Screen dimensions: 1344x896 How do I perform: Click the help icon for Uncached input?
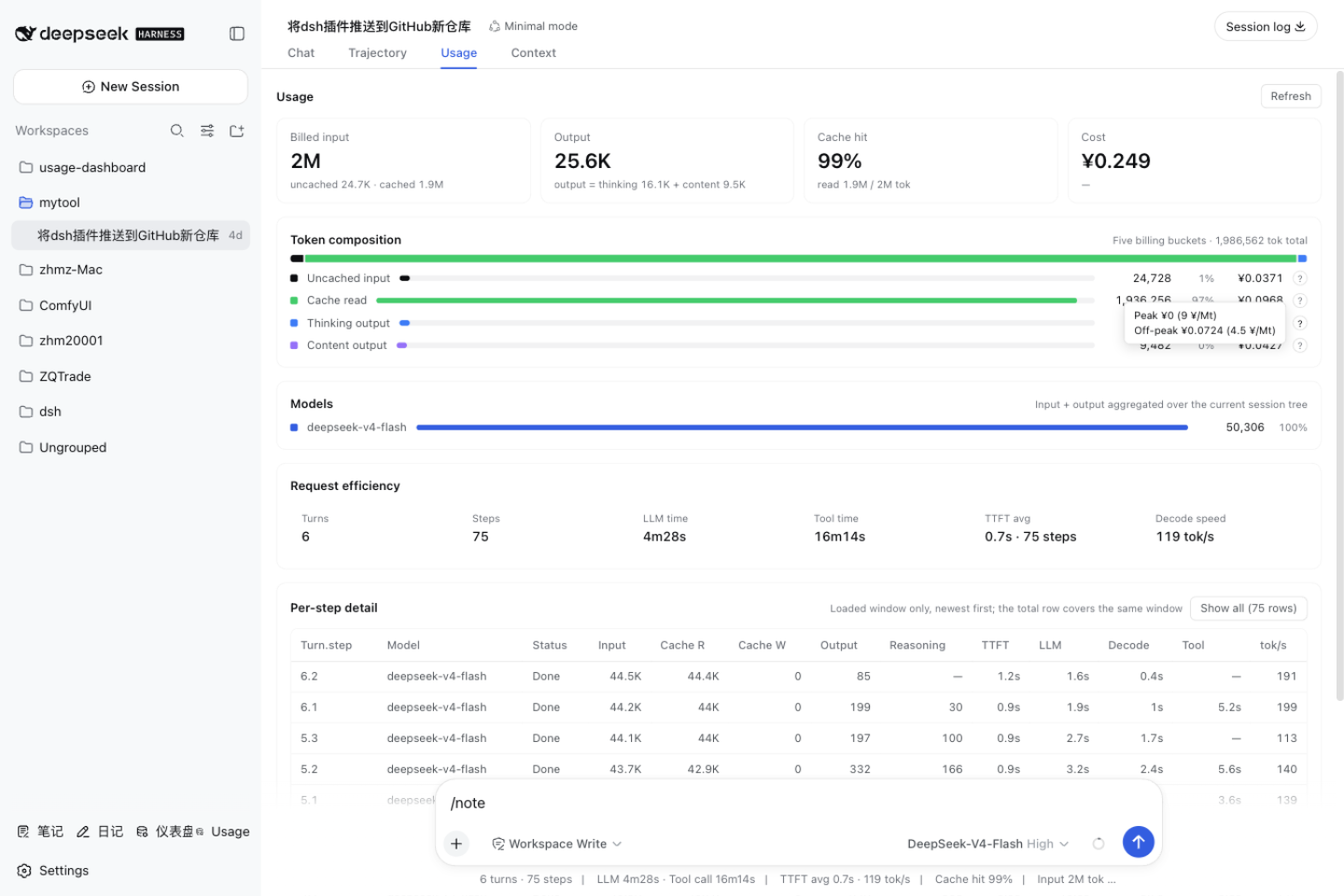(x=1300, y=278)
